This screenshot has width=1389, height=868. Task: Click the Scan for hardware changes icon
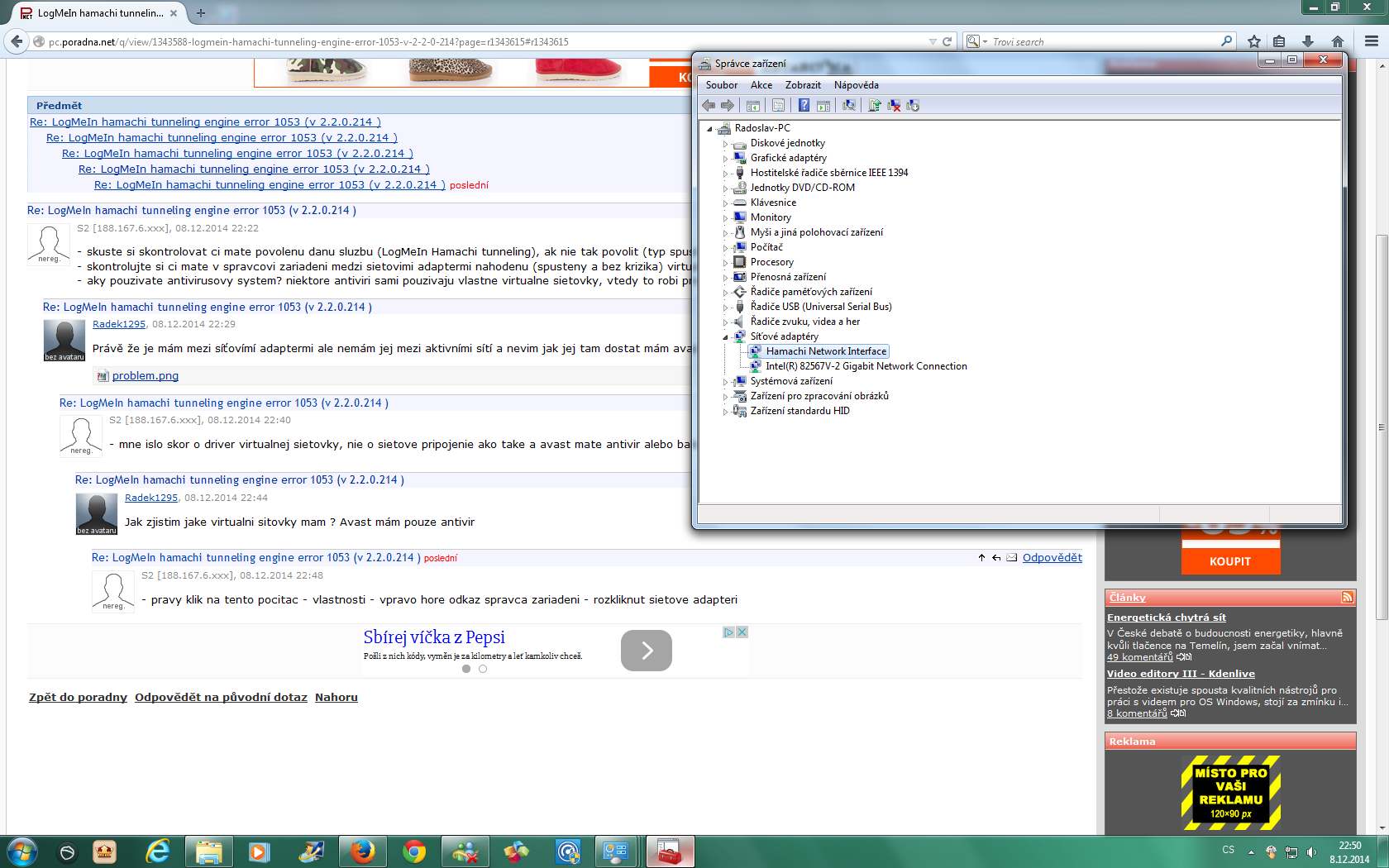point(849,105)
